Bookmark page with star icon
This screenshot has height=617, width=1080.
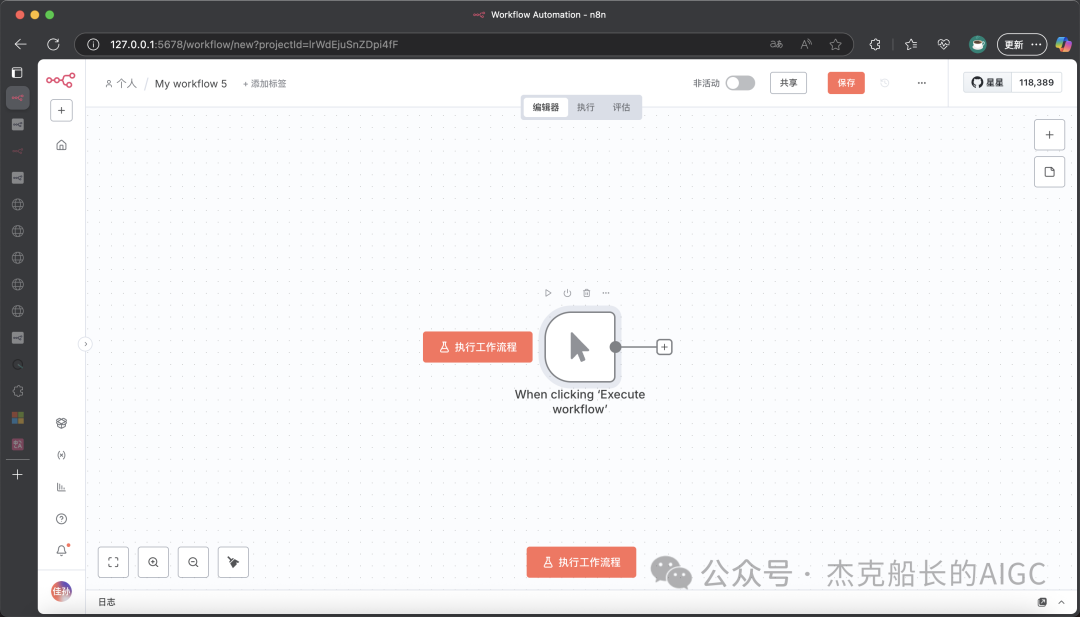pyautogui.click(x=835, y=44)
